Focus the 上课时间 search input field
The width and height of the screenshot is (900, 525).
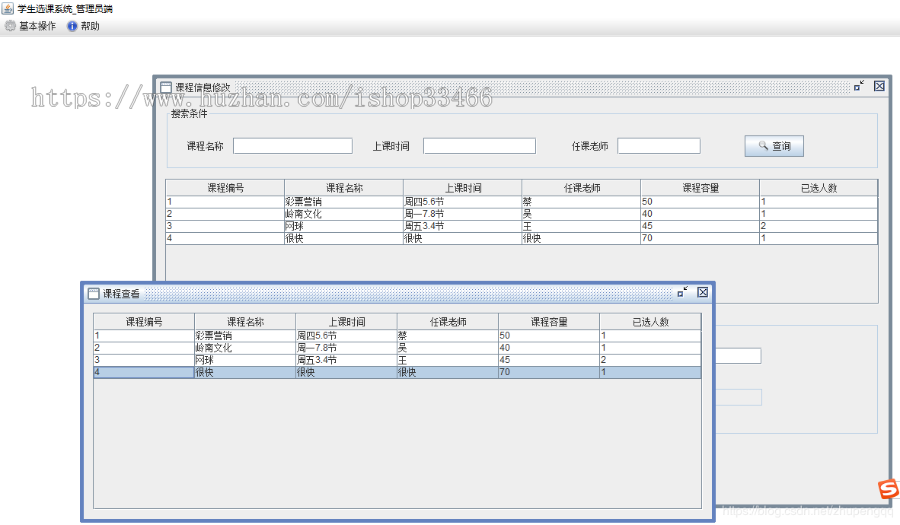[x=479, y=146]
